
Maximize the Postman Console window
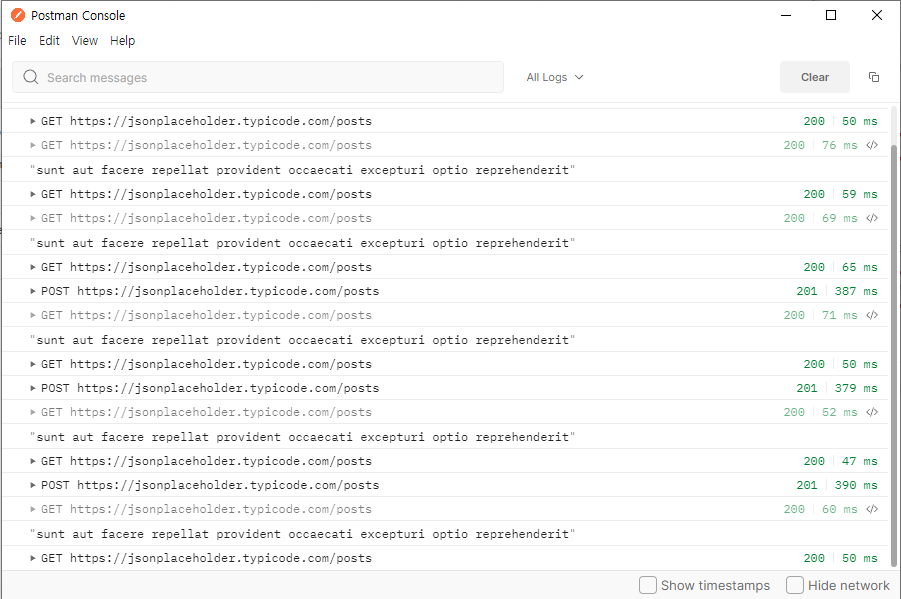pos(831,15)
